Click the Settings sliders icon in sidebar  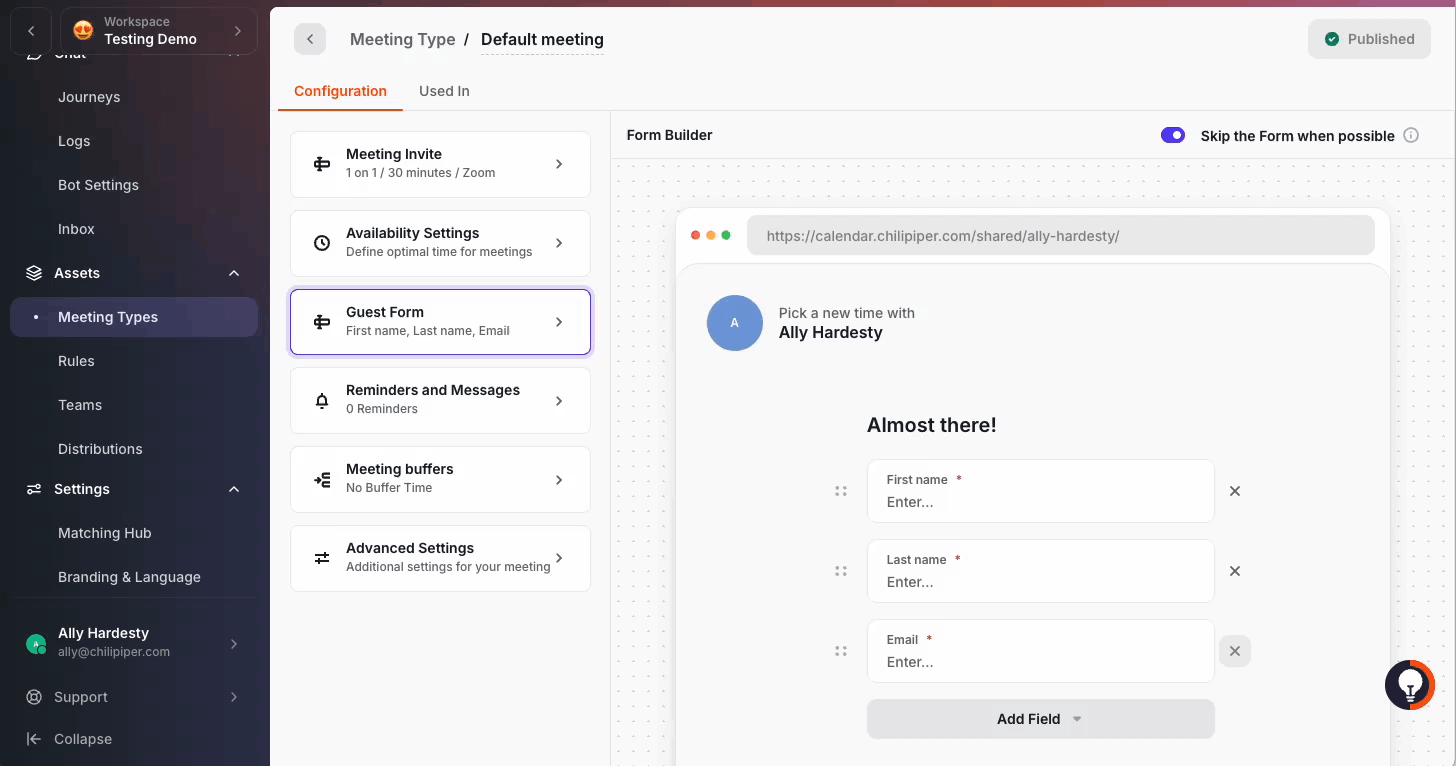(x=34, y=489)
